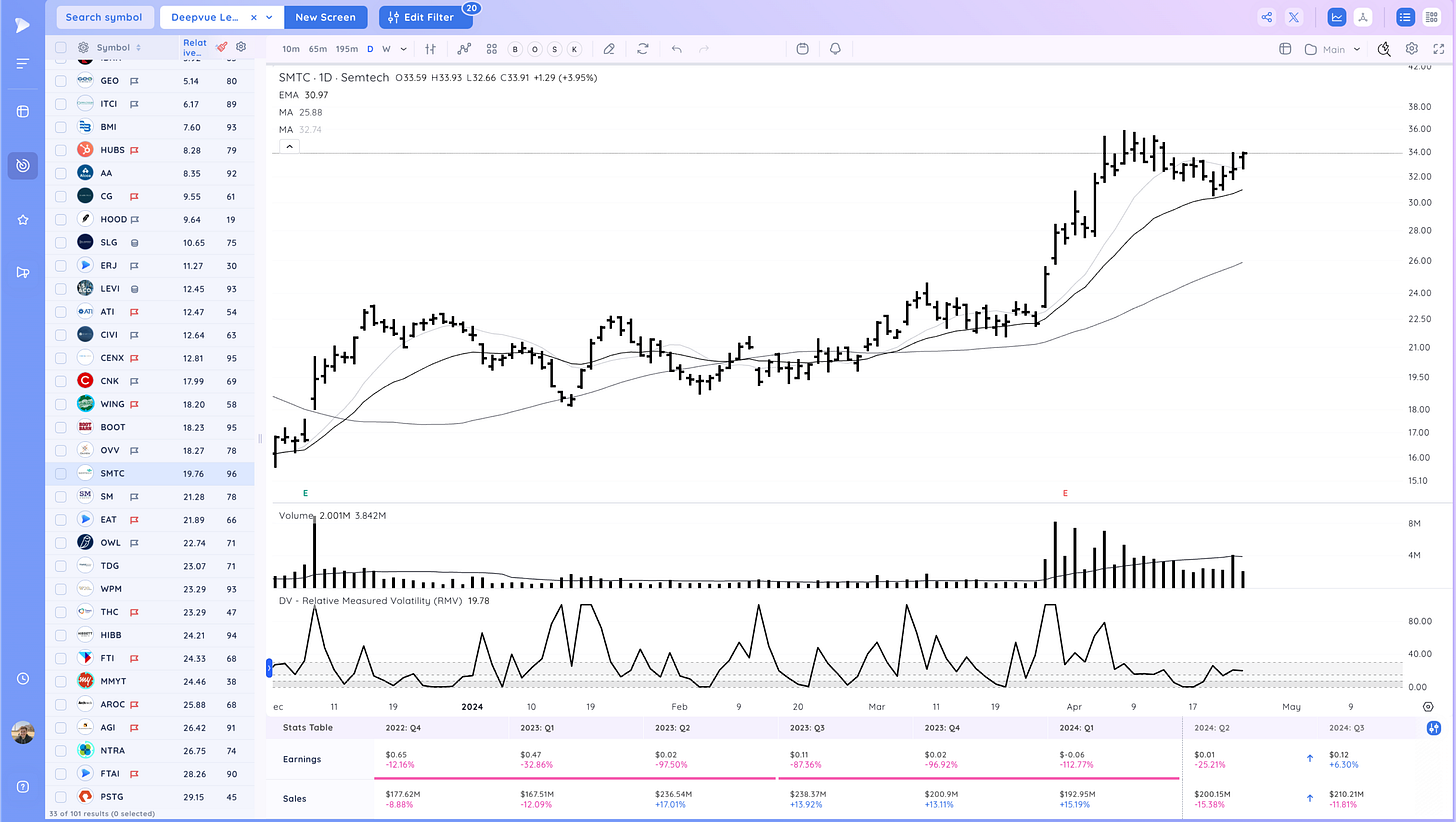The image size is (1456, 822).
Task: Select the D daily timeframe
Action: click(x=370, y=49)
